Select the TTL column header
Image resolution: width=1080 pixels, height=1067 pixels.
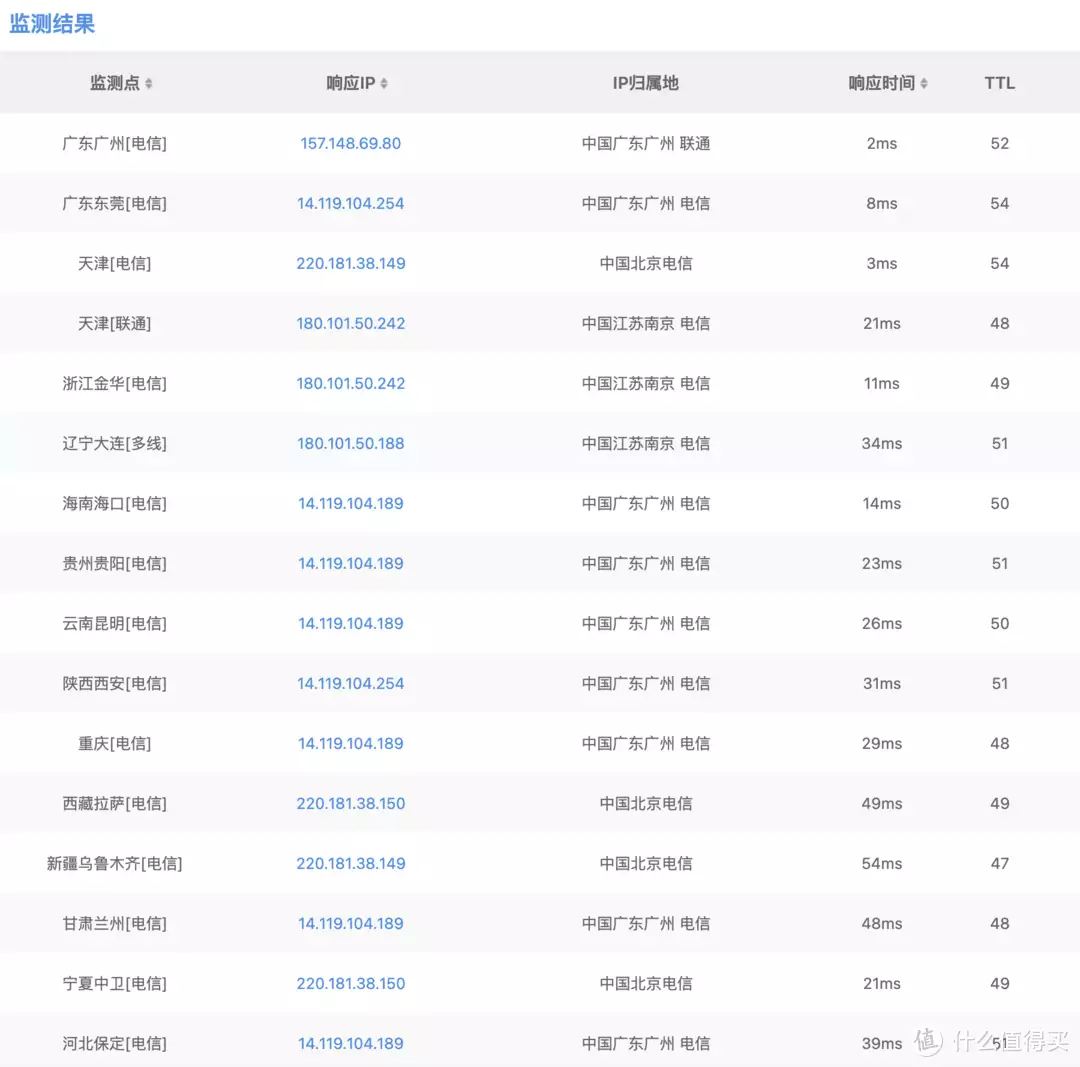point(999,84)
